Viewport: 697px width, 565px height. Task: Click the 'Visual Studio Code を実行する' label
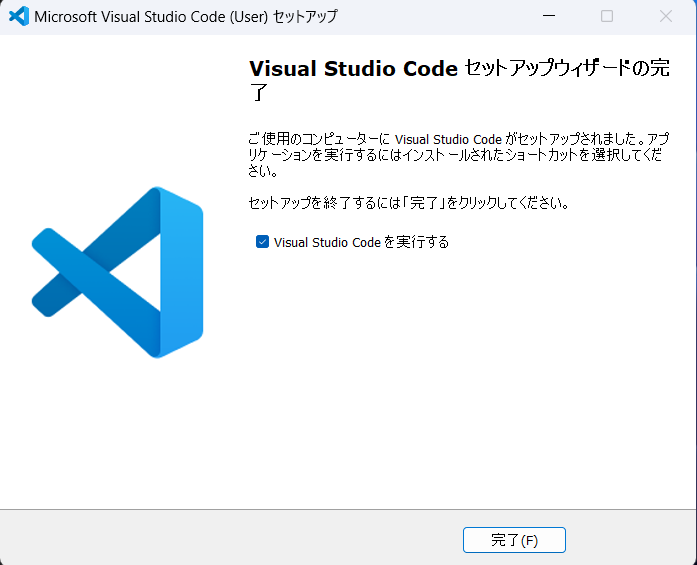pyautogui.click(x=361, y=242)
